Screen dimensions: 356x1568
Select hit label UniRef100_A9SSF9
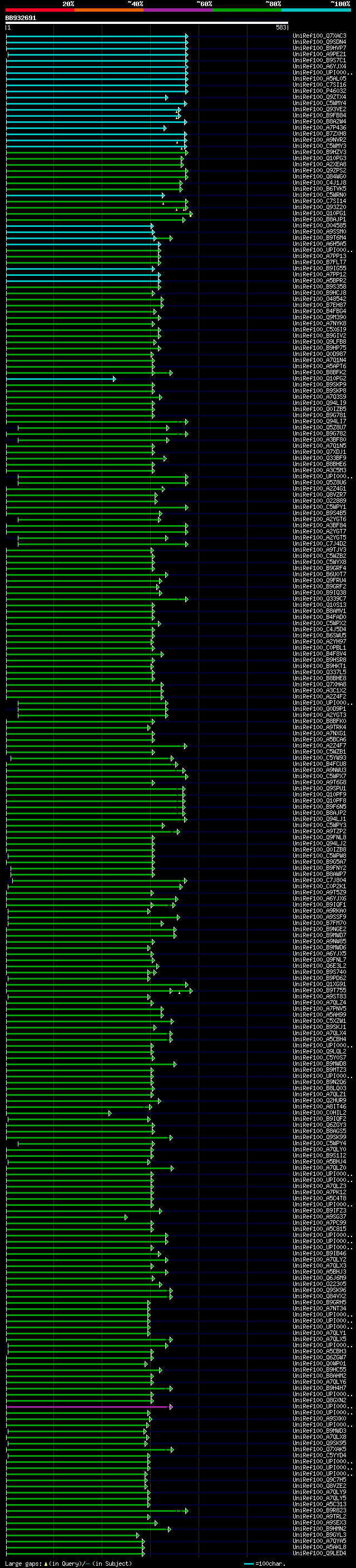point(319,917)
